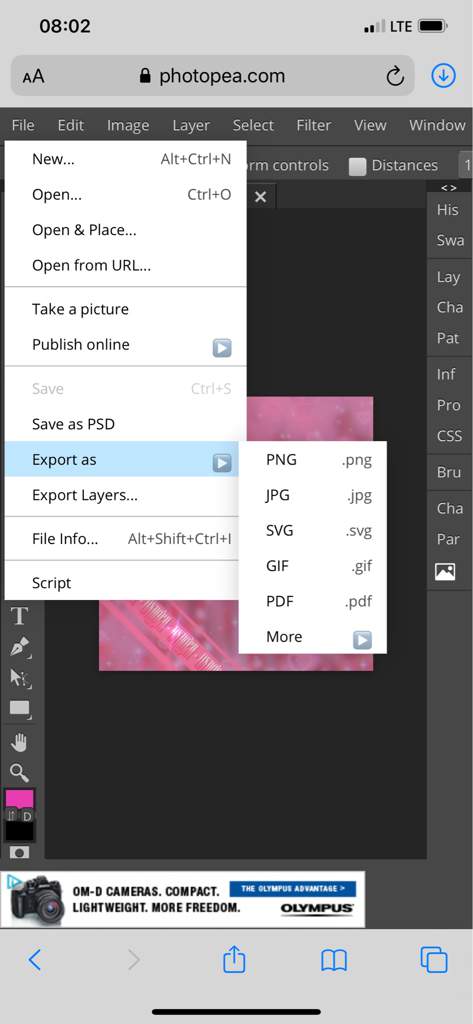The height and width of the screenshot is (1024, 473).
Task: Select the Pen tool
Action: (20, 647)
